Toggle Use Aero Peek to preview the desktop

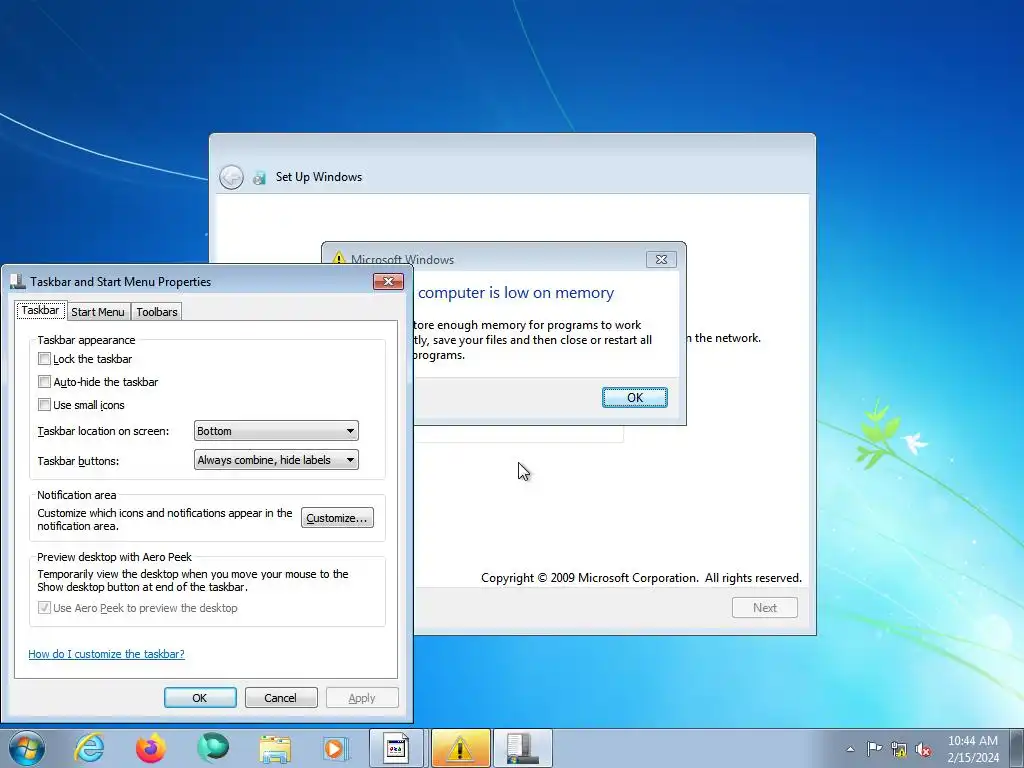click(x=44, y=607)
